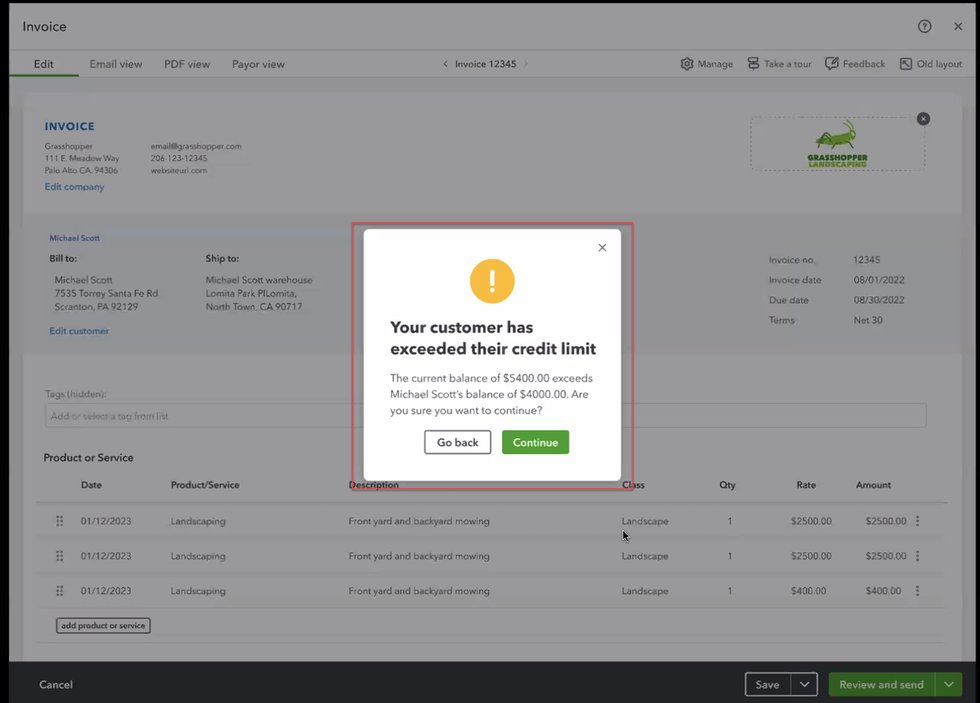Go to the previous invoice arrow
This screenshot has width=980, height=703.
tap(446, 64)
